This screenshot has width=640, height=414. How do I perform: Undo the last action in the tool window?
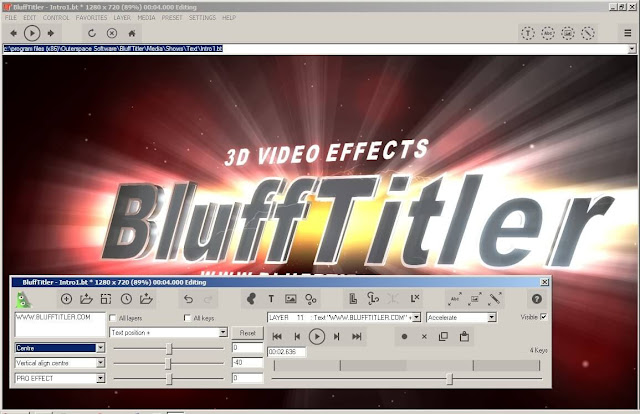(x=188, y=299)
